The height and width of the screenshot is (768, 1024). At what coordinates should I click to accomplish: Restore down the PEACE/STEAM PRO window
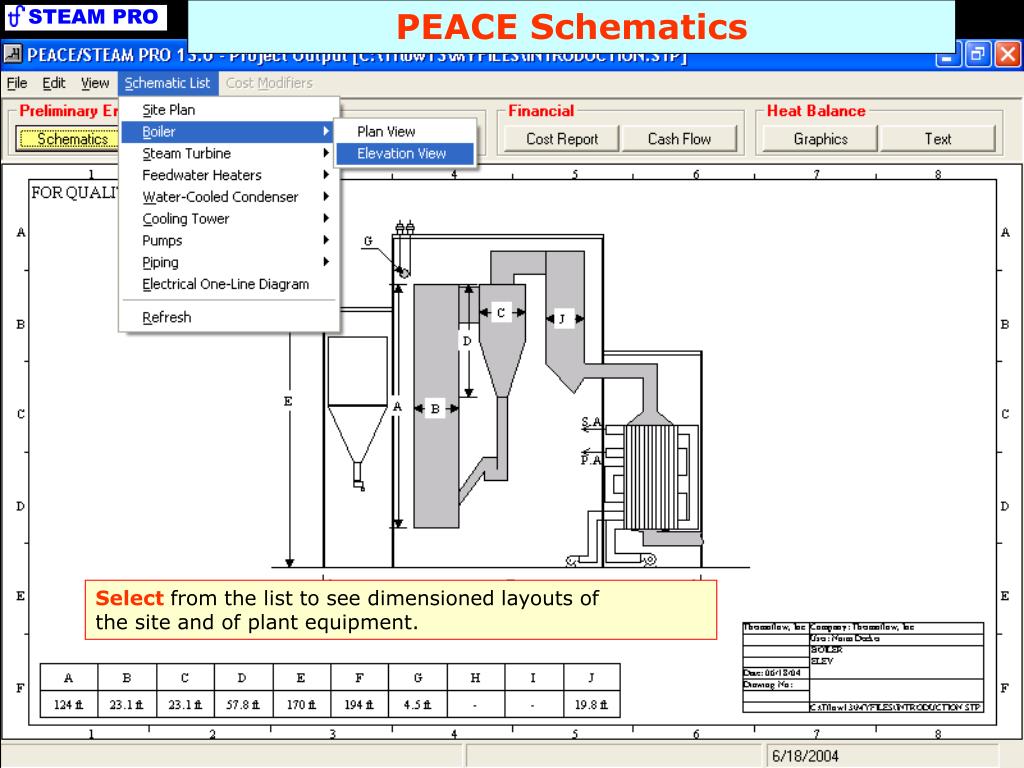978,55
